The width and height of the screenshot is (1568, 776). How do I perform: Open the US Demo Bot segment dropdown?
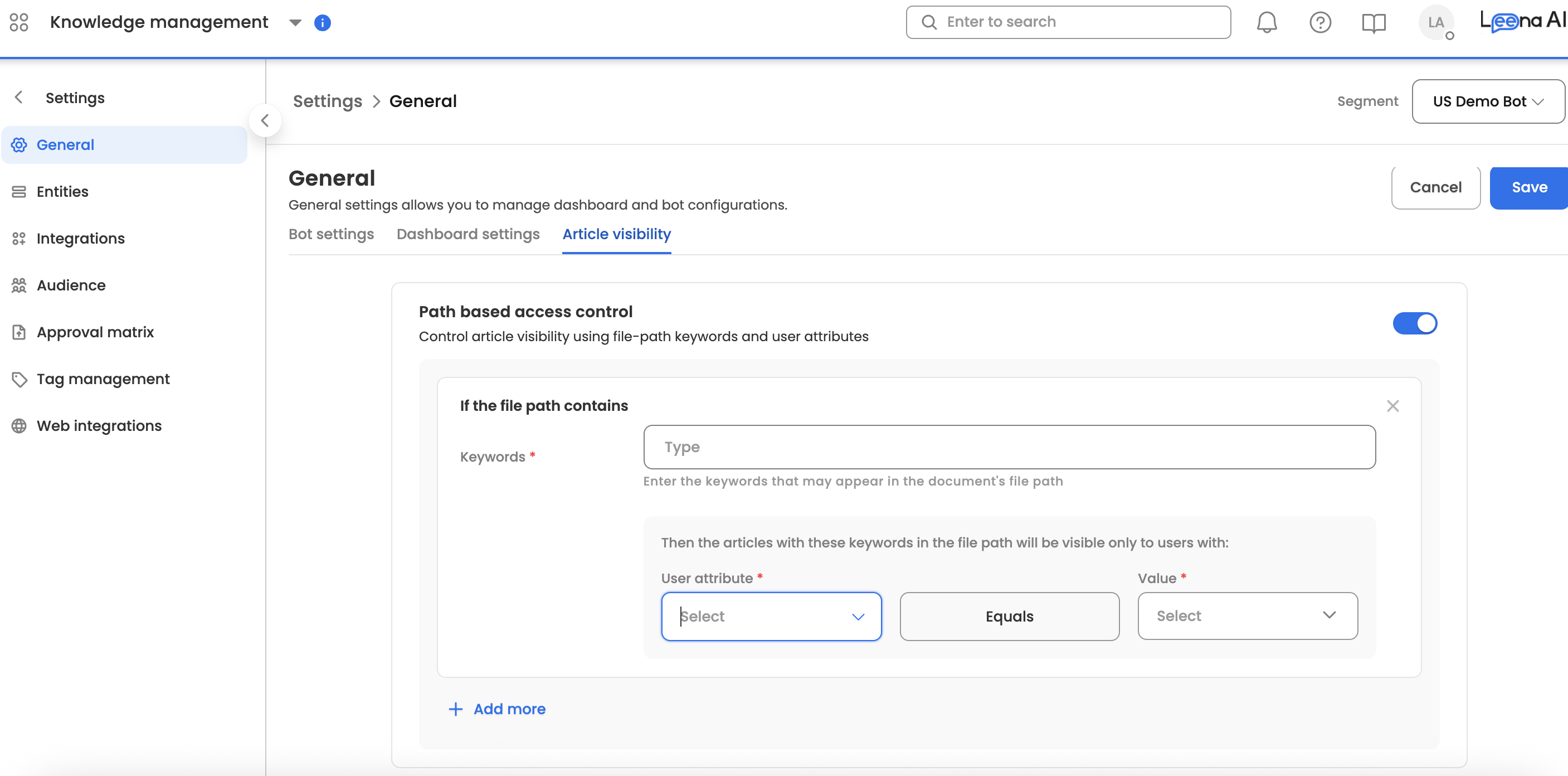[1487, 101]
